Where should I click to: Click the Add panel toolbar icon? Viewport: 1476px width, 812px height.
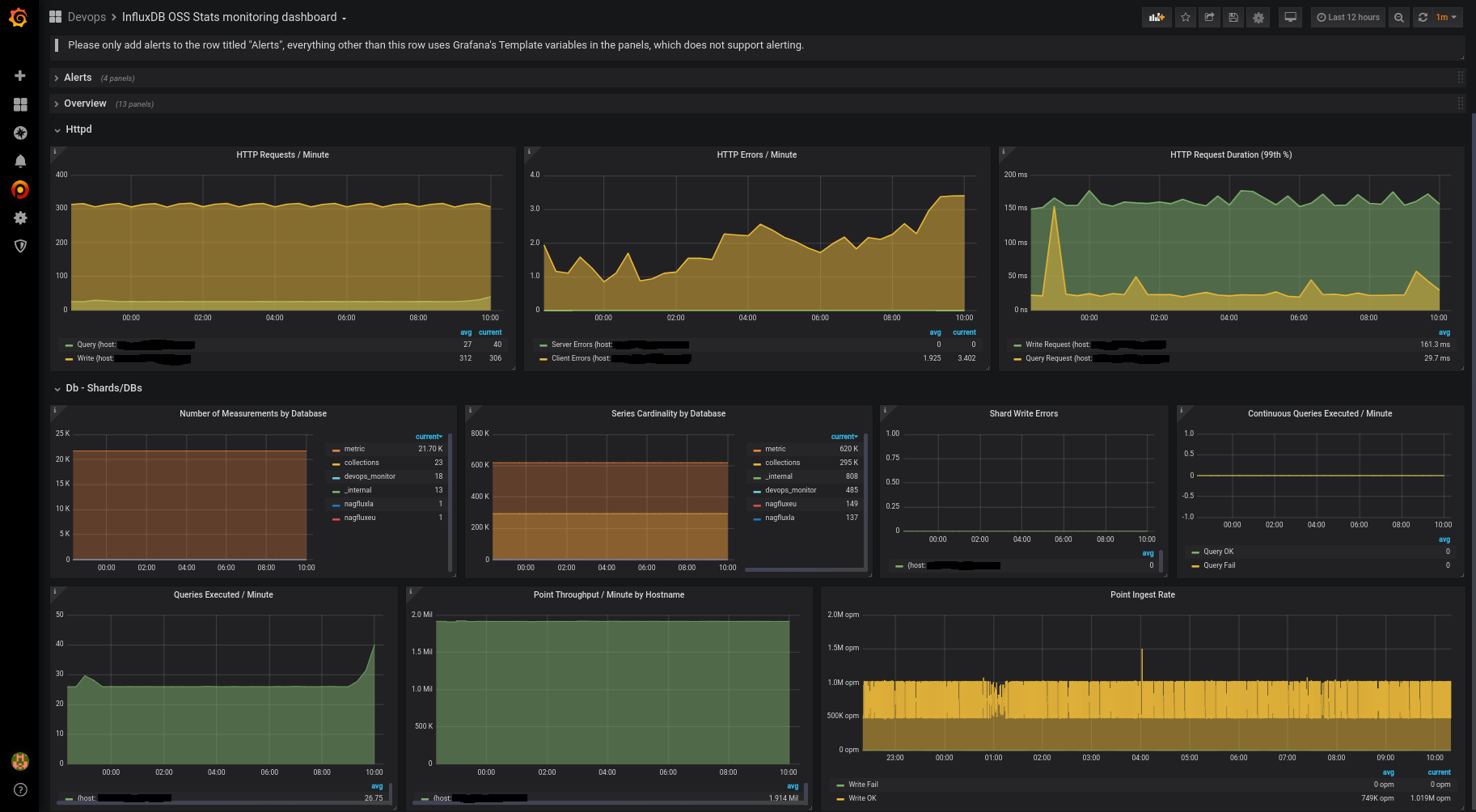click(x=1157, y=17)
